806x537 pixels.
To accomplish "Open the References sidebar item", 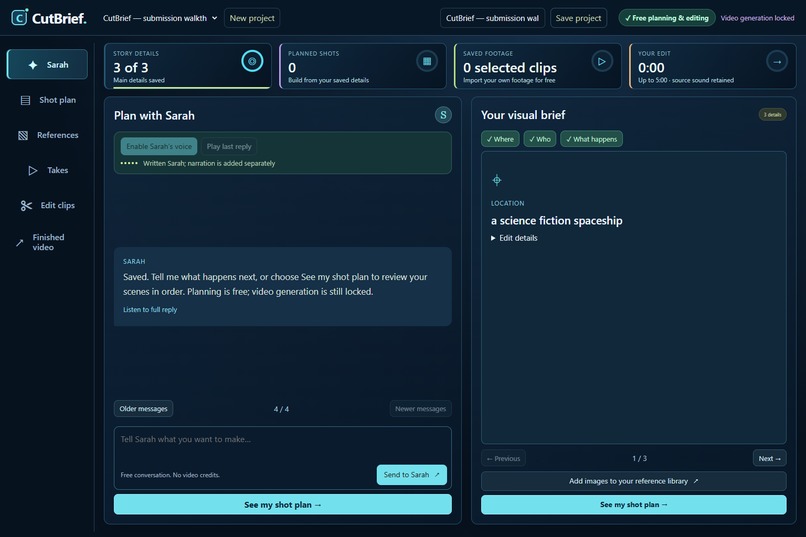I will [x=47, y=135].
